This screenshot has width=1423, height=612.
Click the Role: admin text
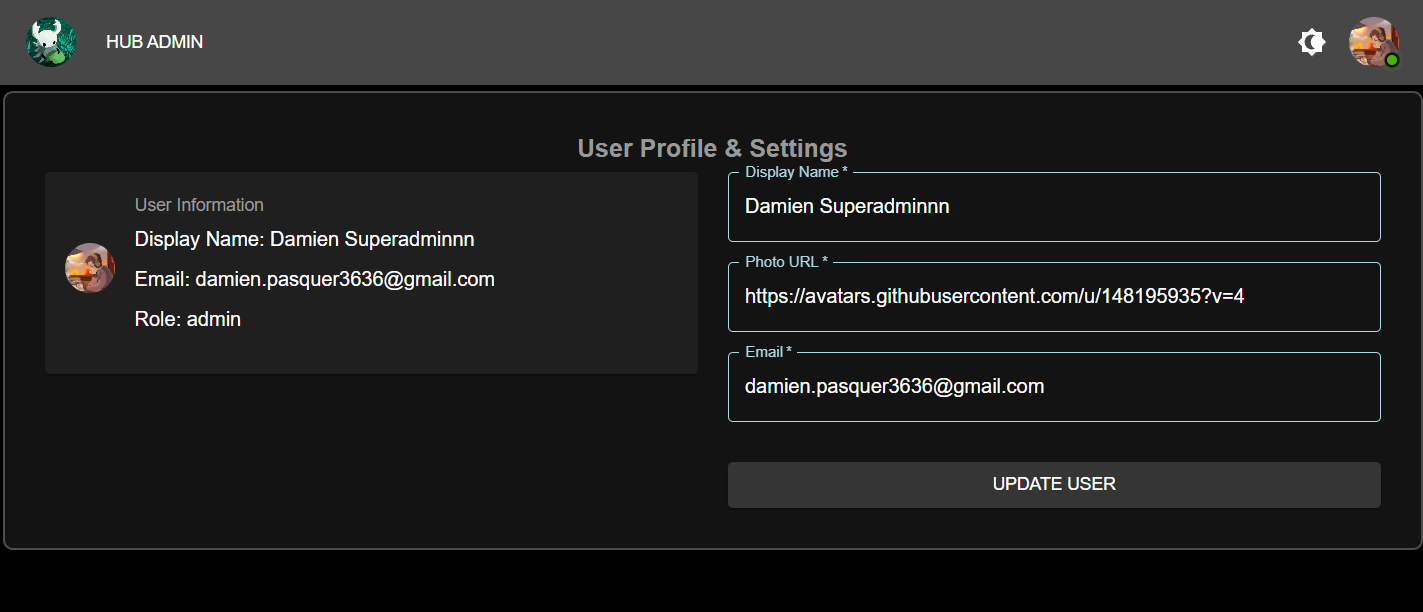188,320
